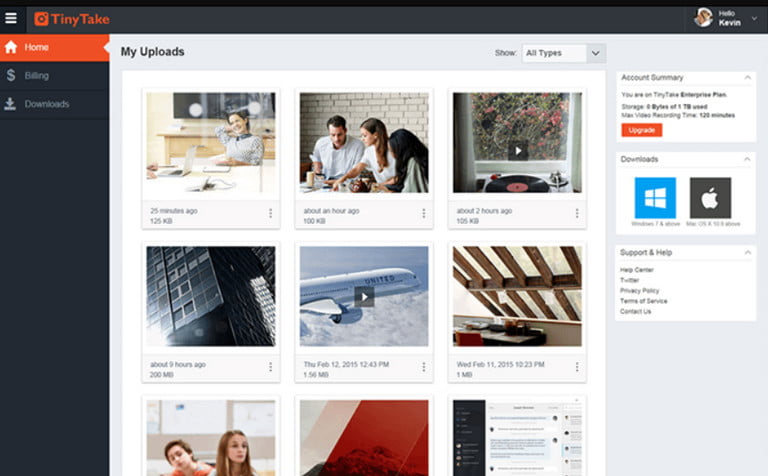Open the Help Center link
Viewport: 768px width, 476px height.
[x=636, y=270]
